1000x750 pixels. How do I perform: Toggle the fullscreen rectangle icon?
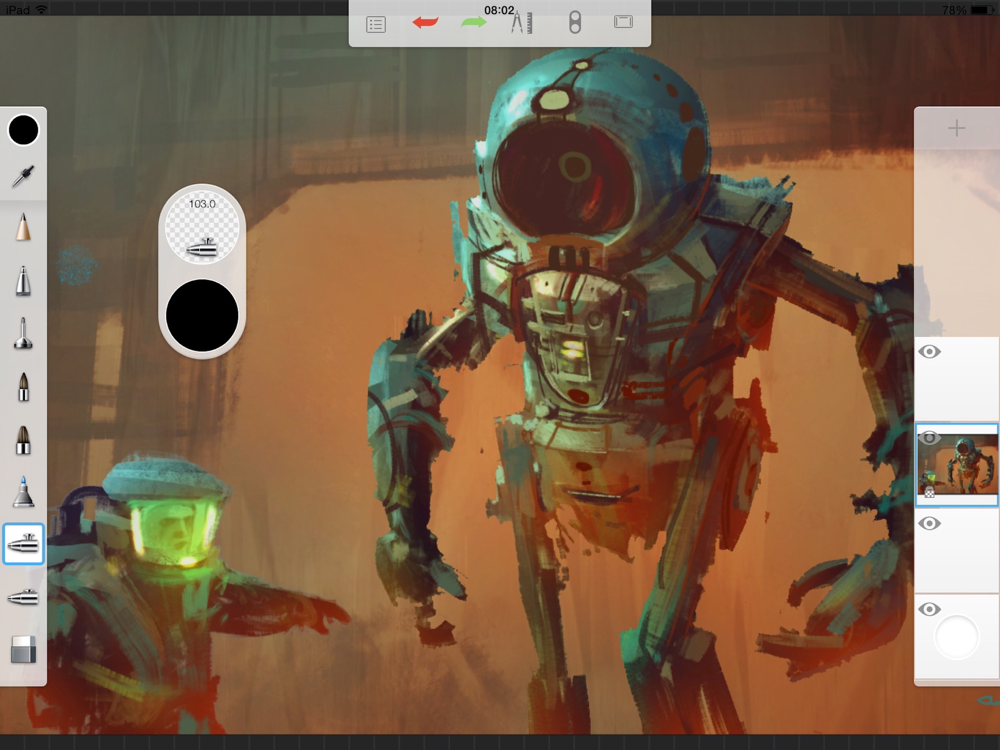pos(623,22)
